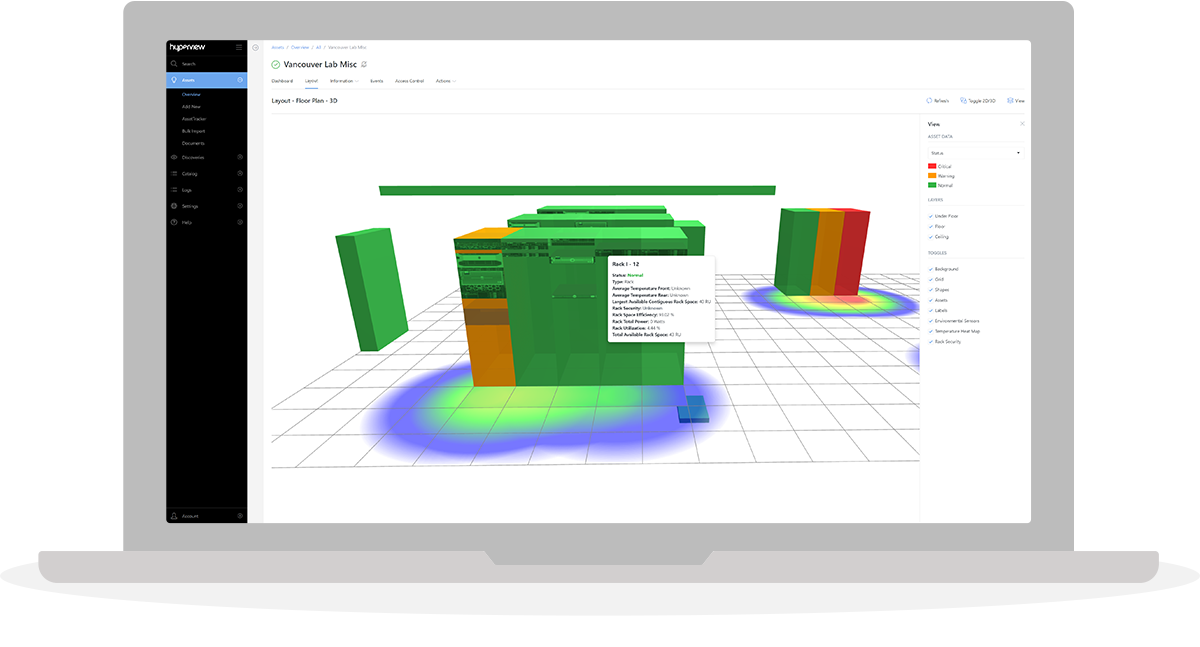Click the Refresh icon above the floor plan
Screen dimensions: 1200x647
931,101
